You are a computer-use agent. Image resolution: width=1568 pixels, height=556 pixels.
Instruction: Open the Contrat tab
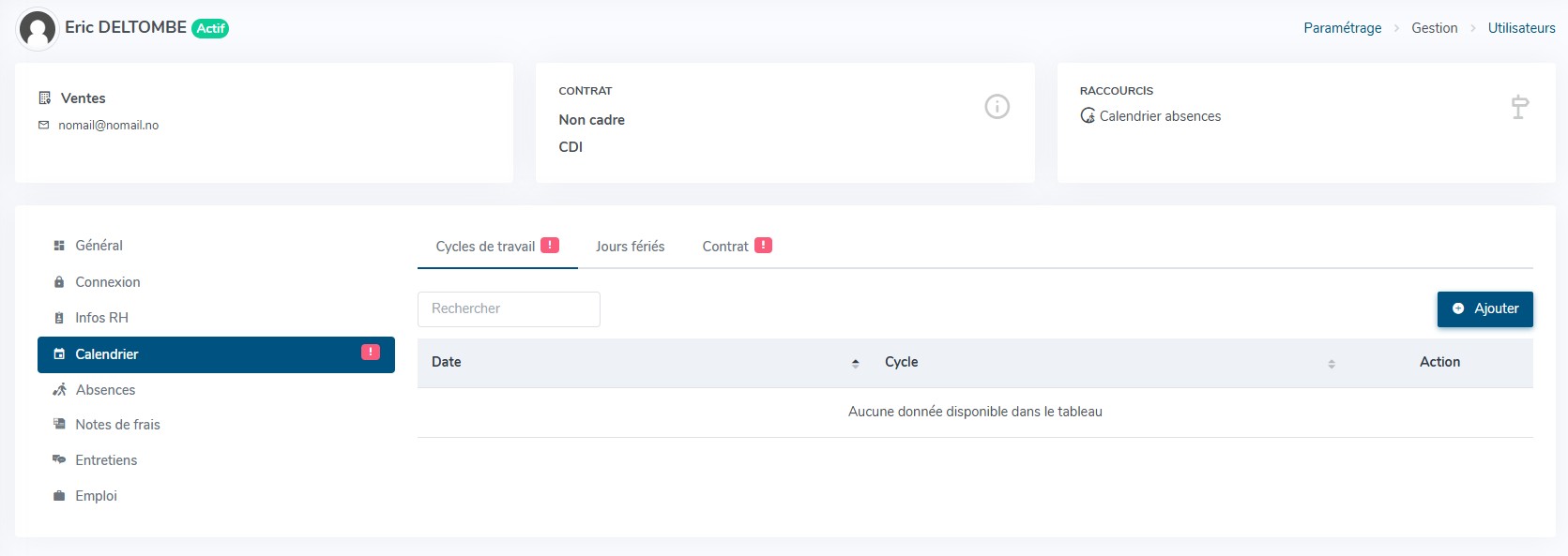724,247
